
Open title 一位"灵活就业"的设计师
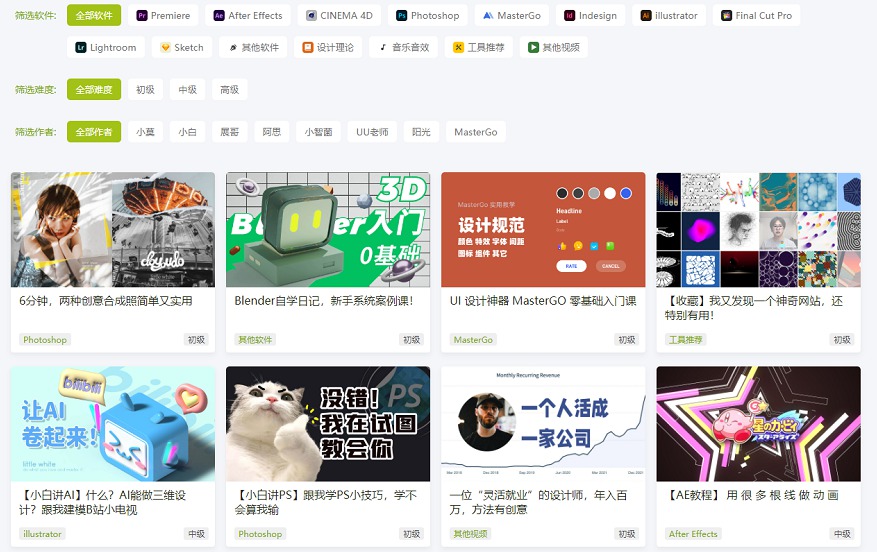tap(539, 502)
